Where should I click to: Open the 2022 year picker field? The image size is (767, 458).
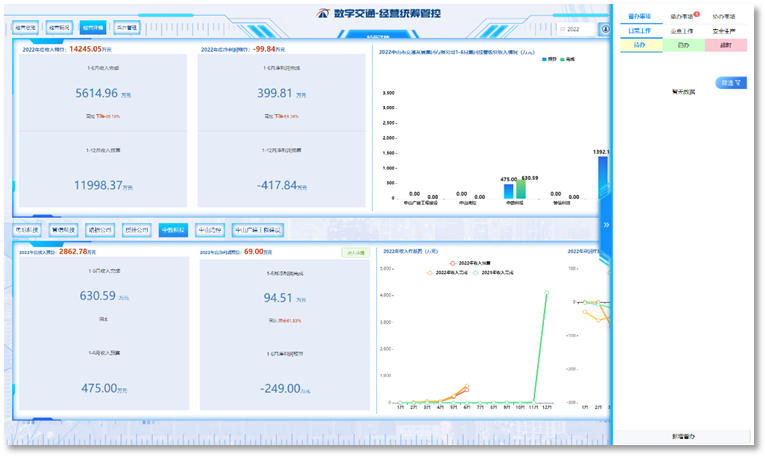[576, 29]
